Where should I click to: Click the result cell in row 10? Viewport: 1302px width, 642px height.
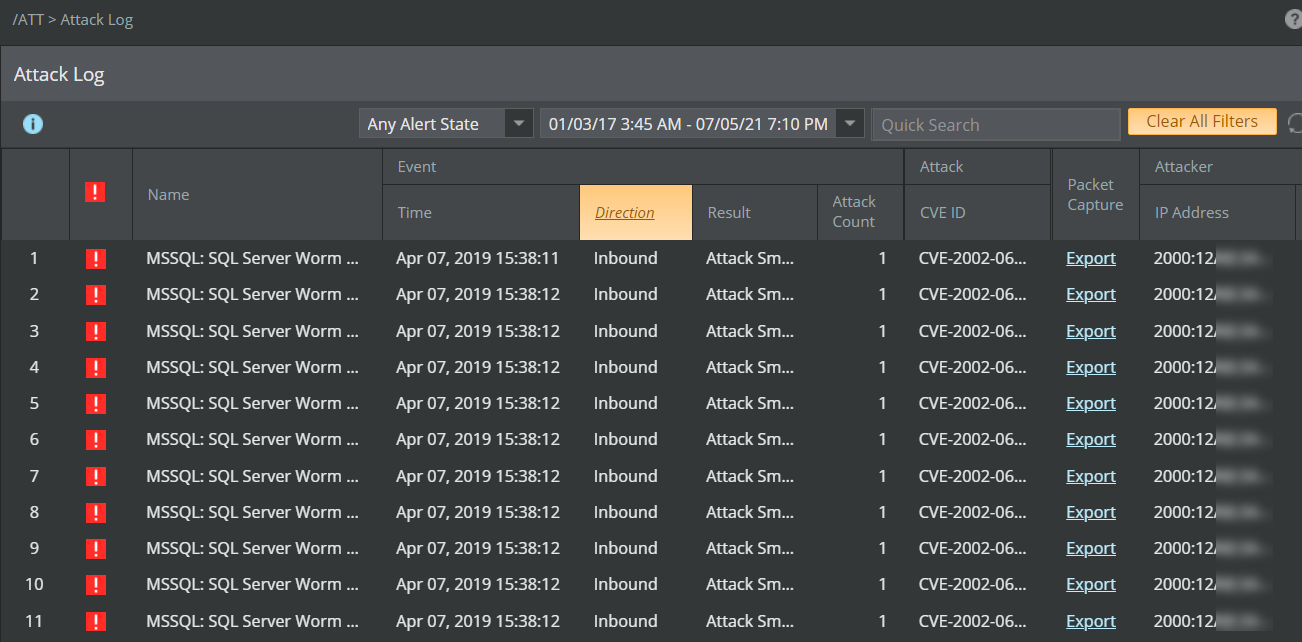pos(750,584)
